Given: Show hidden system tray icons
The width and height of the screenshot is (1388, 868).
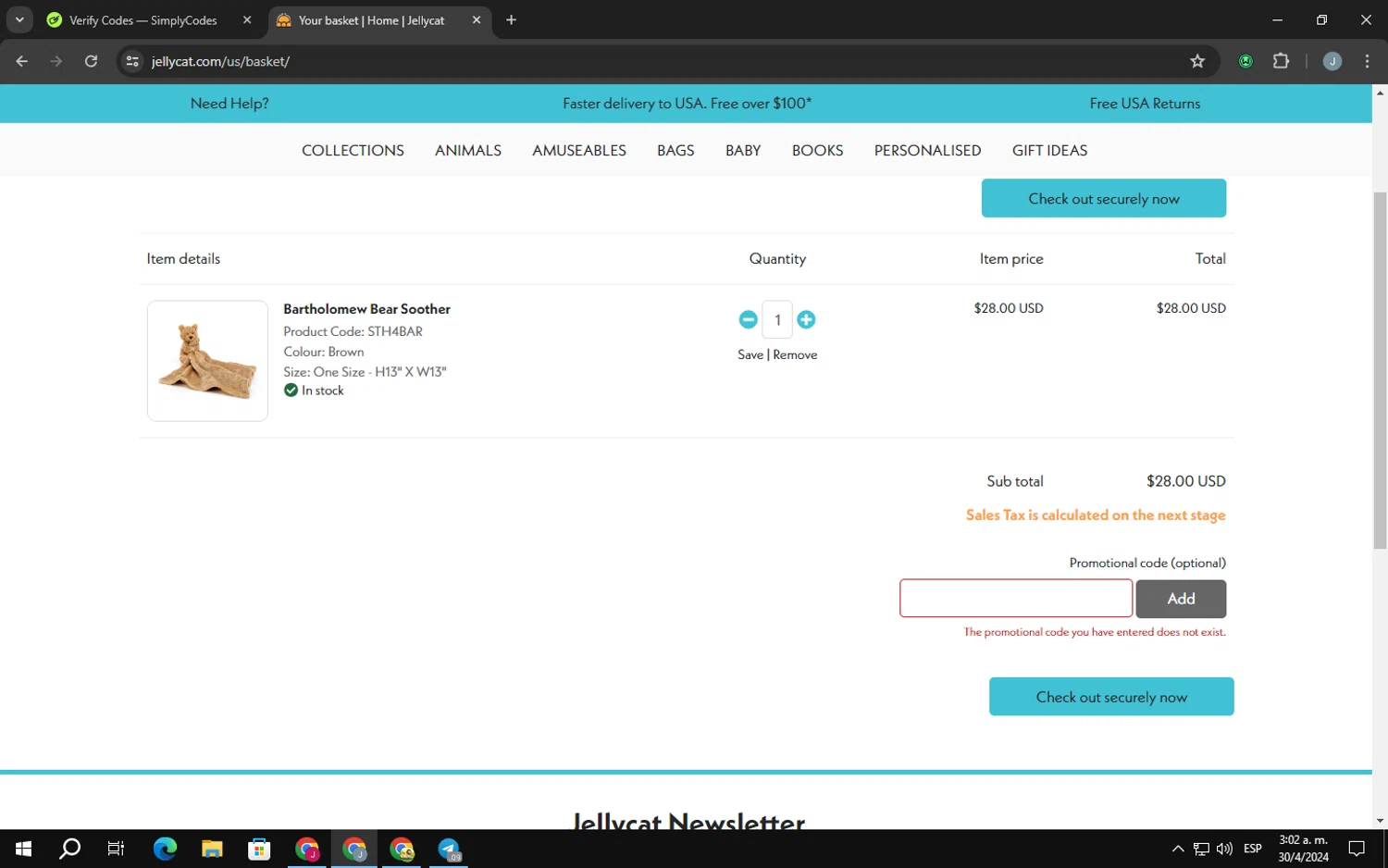Looking at the screenshot, I should click(1177, 849).
